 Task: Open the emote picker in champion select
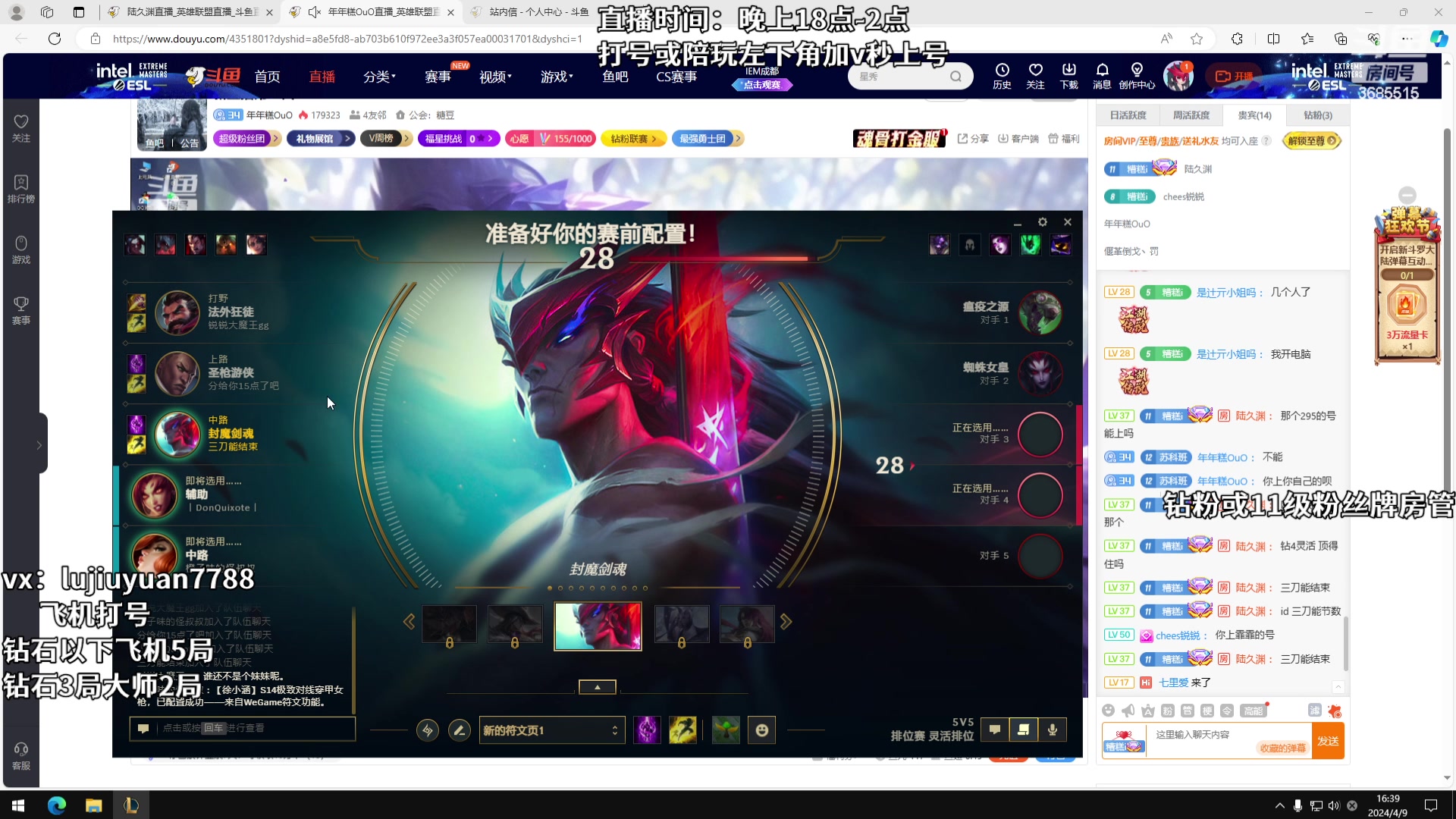point(762,730)
